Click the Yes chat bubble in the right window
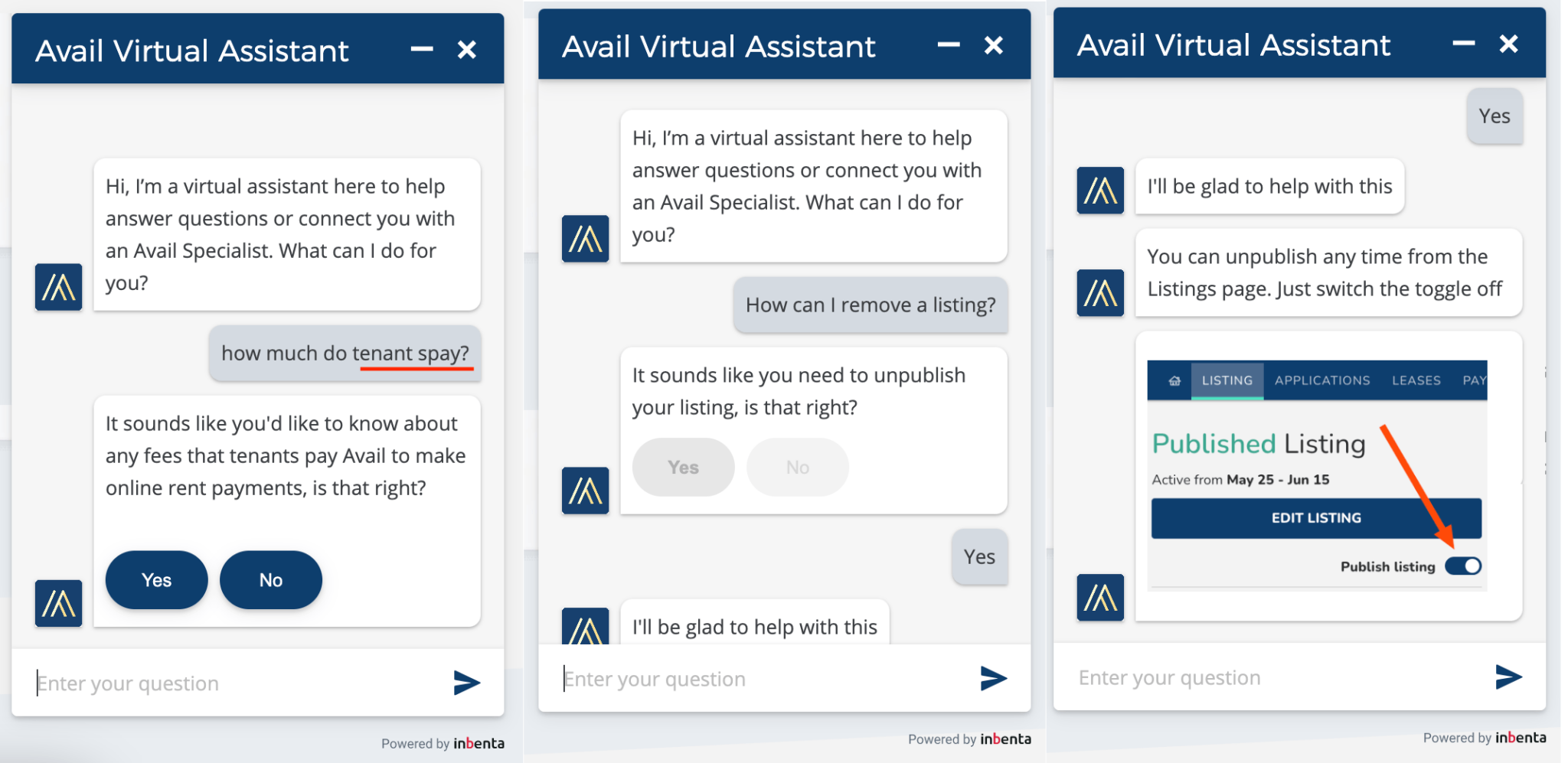The image size is (1568, 763). pyautogui.click(x=1494, y=116)
